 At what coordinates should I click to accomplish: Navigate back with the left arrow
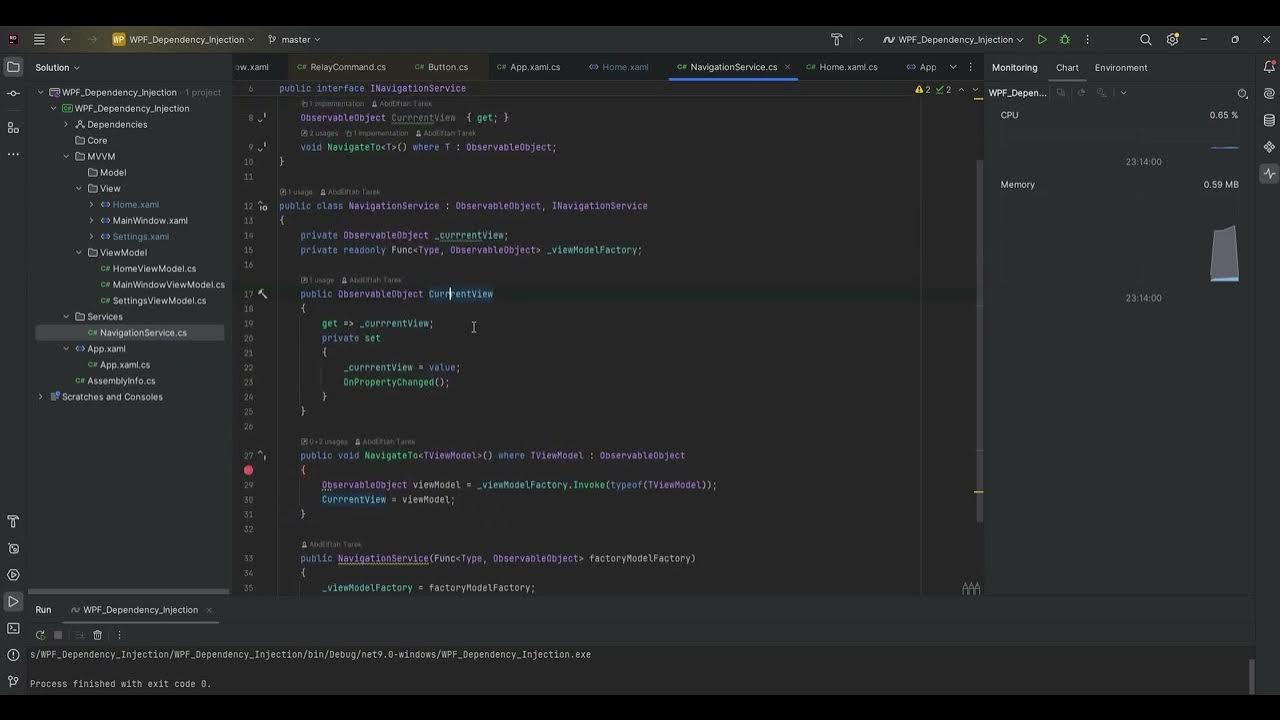click(65, 39)
